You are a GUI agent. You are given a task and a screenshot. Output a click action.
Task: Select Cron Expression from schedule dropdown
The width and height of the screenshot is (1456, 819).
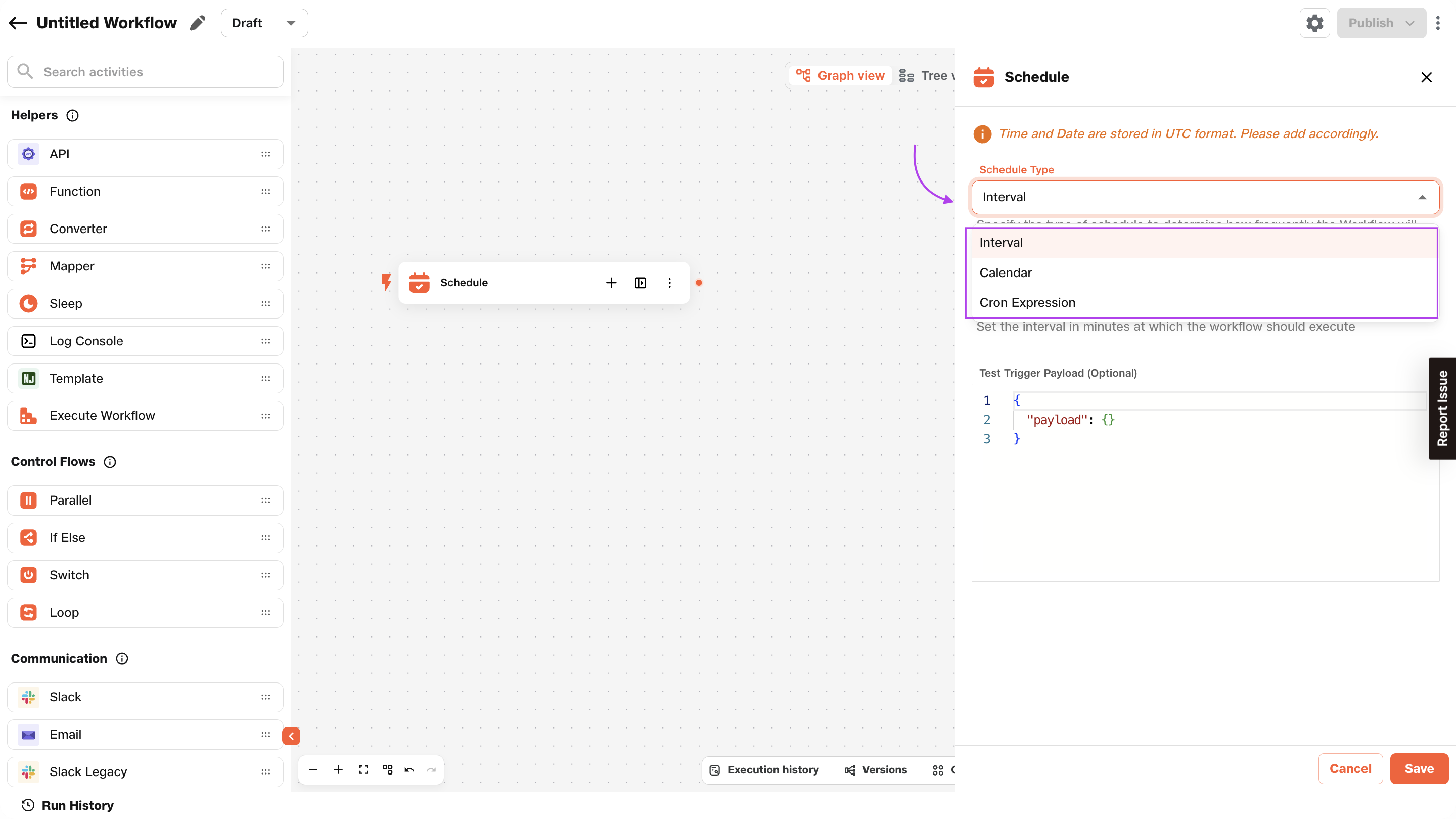coord(1027,302)
